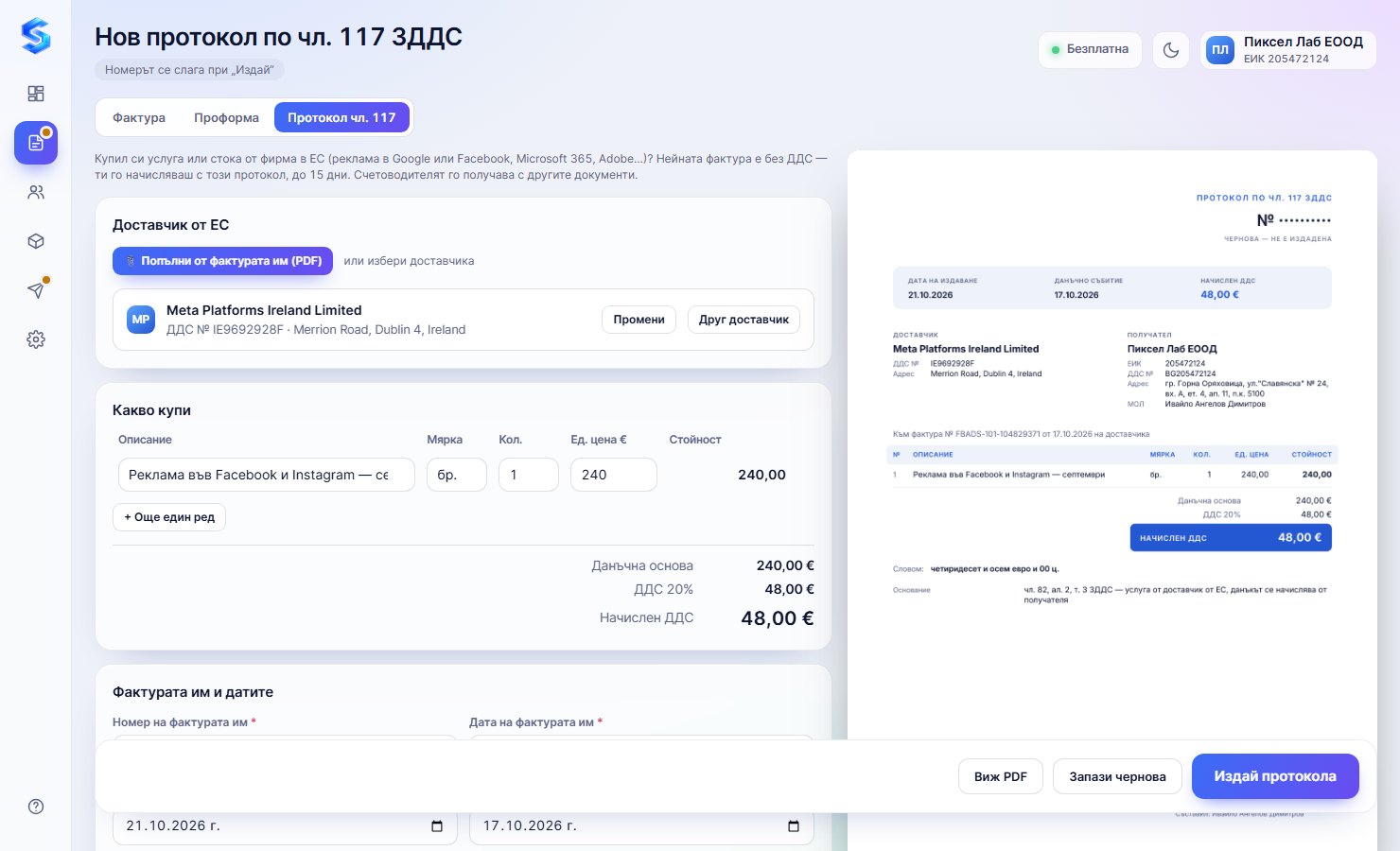Open the dashboard grid icon in the sidebar

36,94
